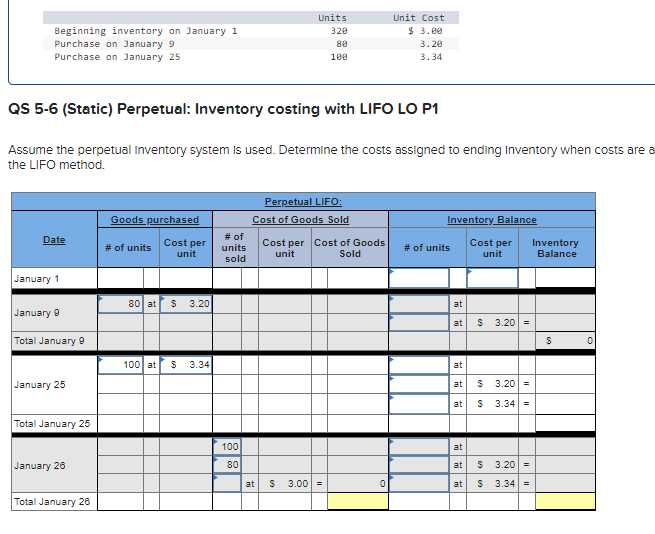
Task: Click January 26 units sold cell showing 80
Action: coord(227,465)
